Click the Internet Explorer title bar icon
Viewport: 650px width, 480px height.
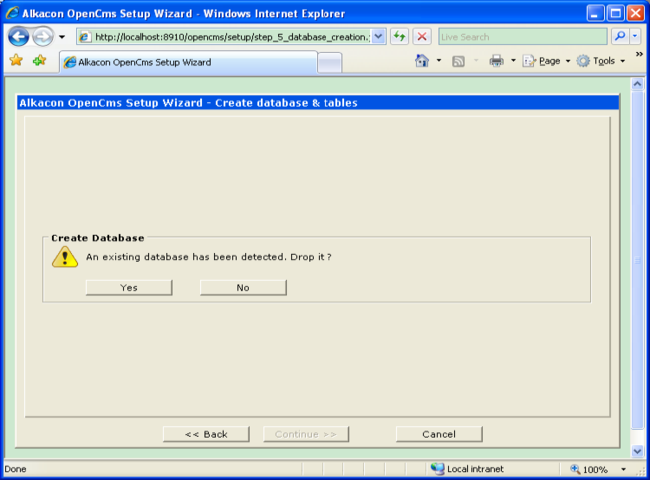click(12, 13)
